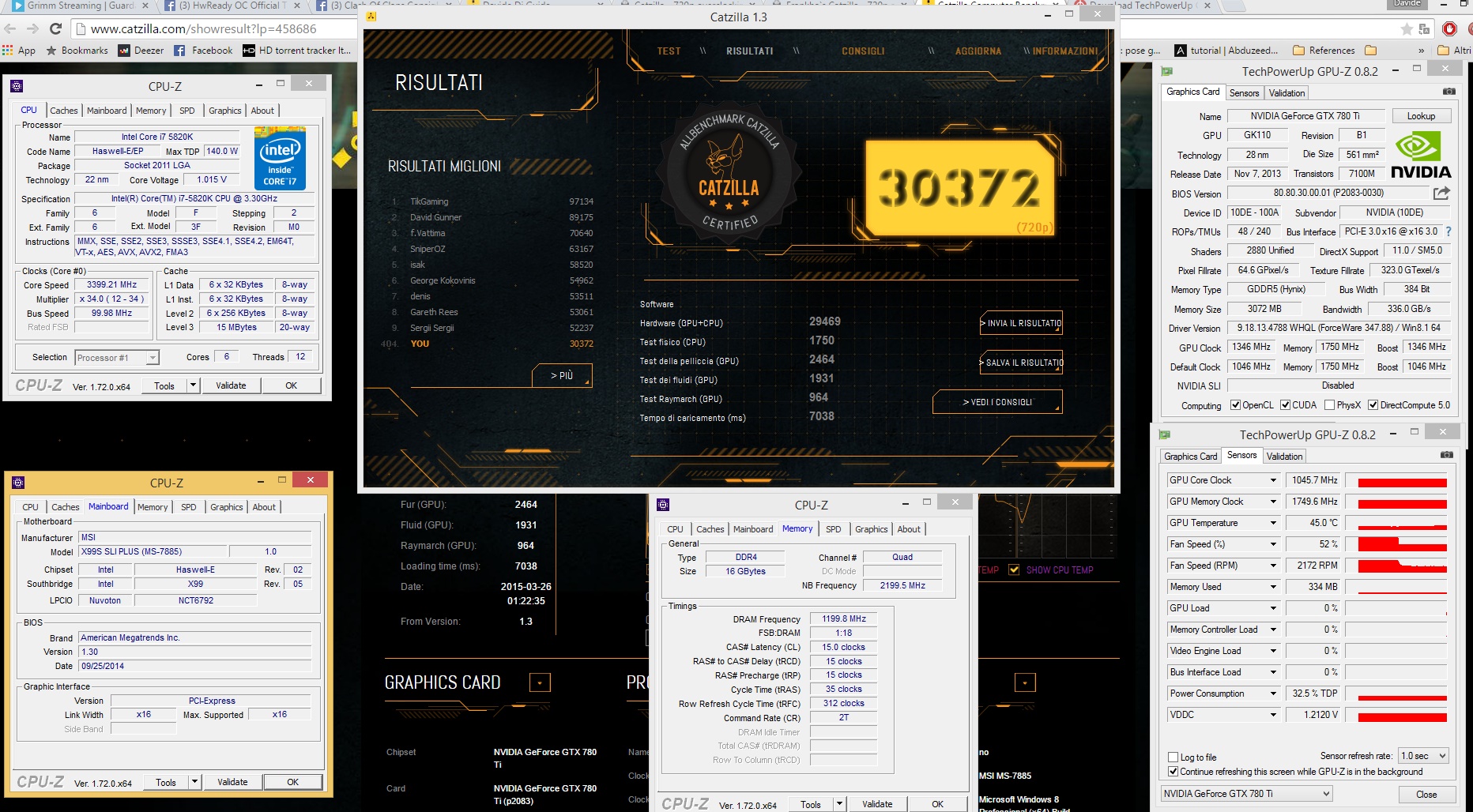Click the Lookup button in GPU-Z

[1421, 116]
